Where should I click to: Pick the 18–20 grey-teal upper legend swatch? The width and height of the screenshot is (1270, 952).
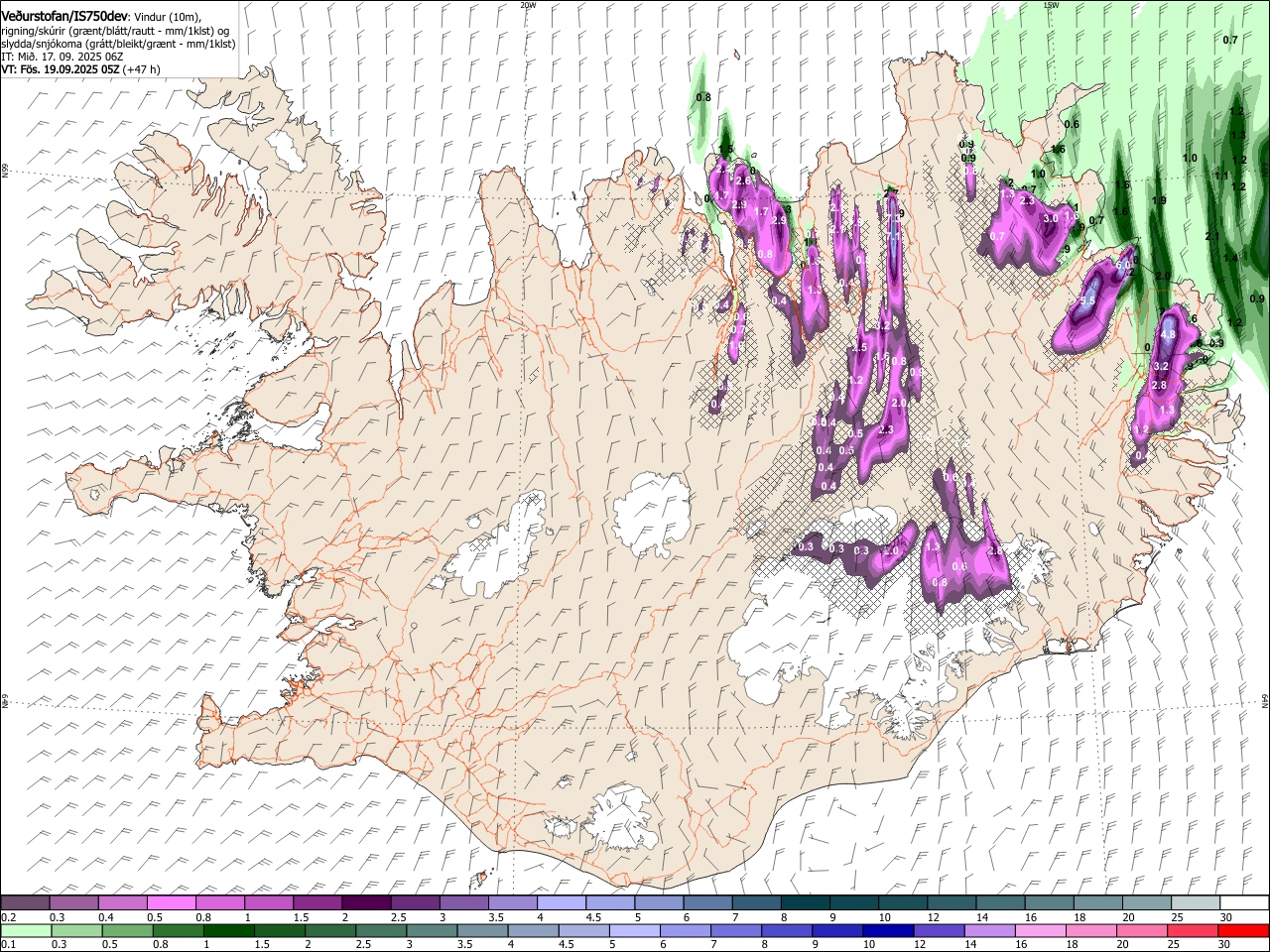pos(1097,903)
